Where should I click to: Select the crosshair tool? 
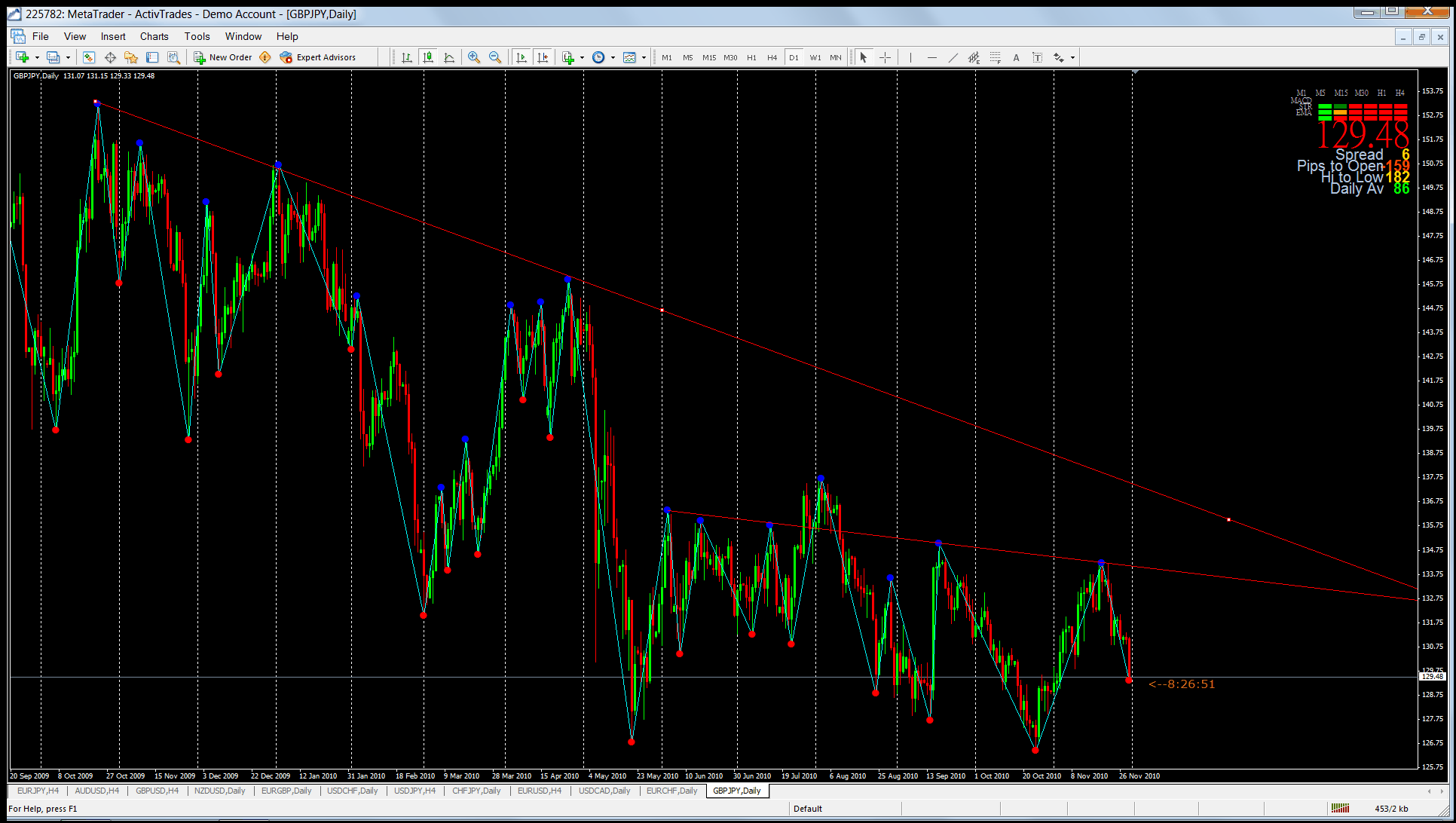click(885, 57)
